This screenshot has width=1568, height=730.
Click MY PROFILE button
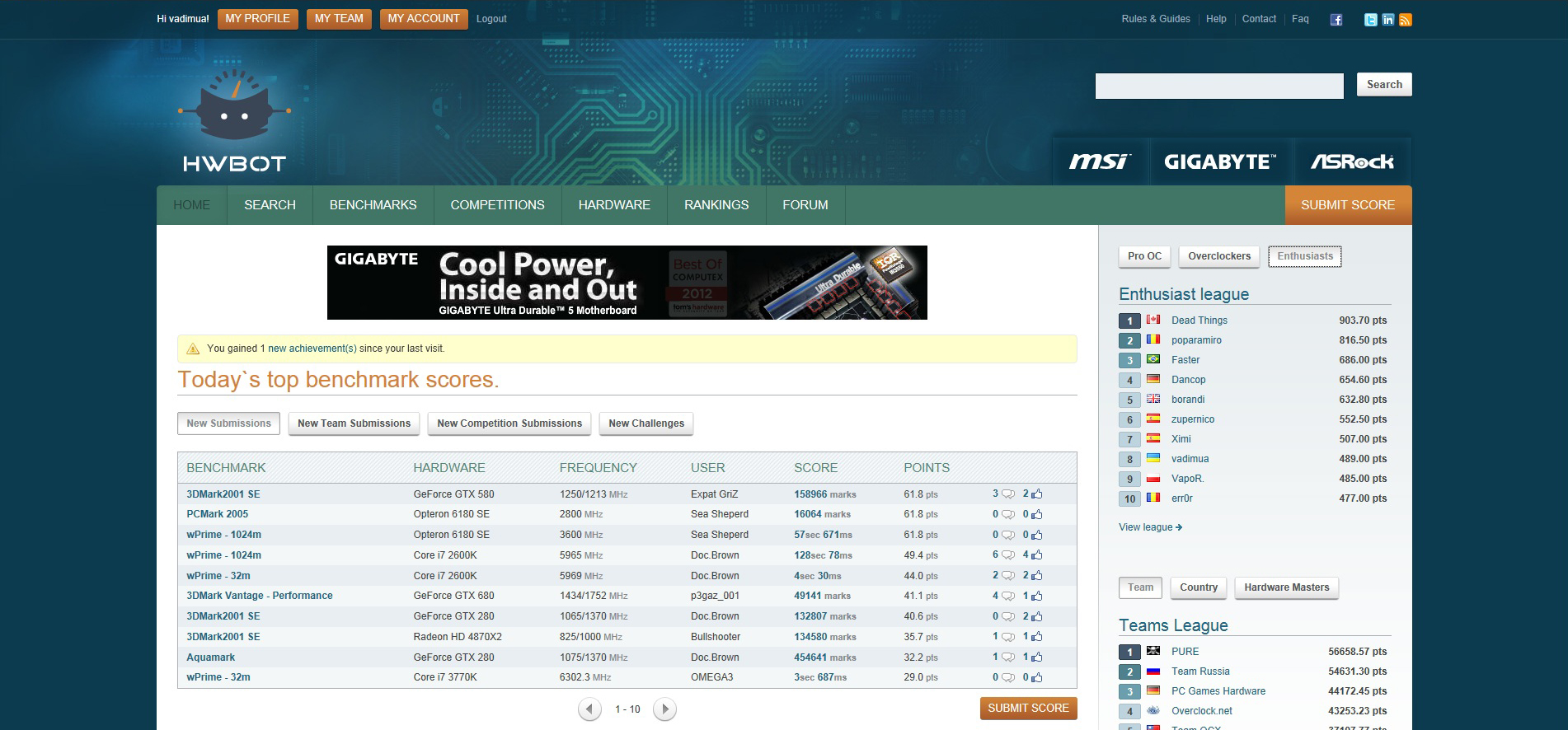(x=257, y=19)
